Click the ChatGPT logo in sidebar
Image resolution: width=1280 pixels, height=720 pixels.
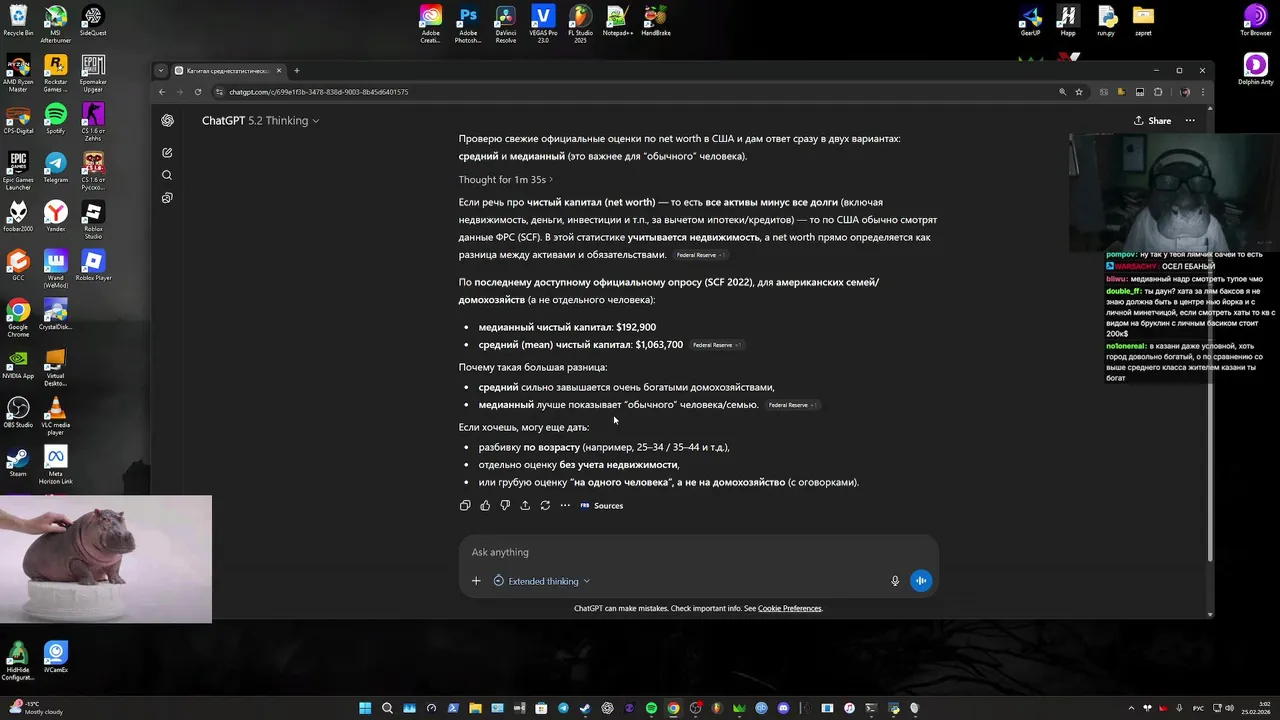click(x=167, y=120)
